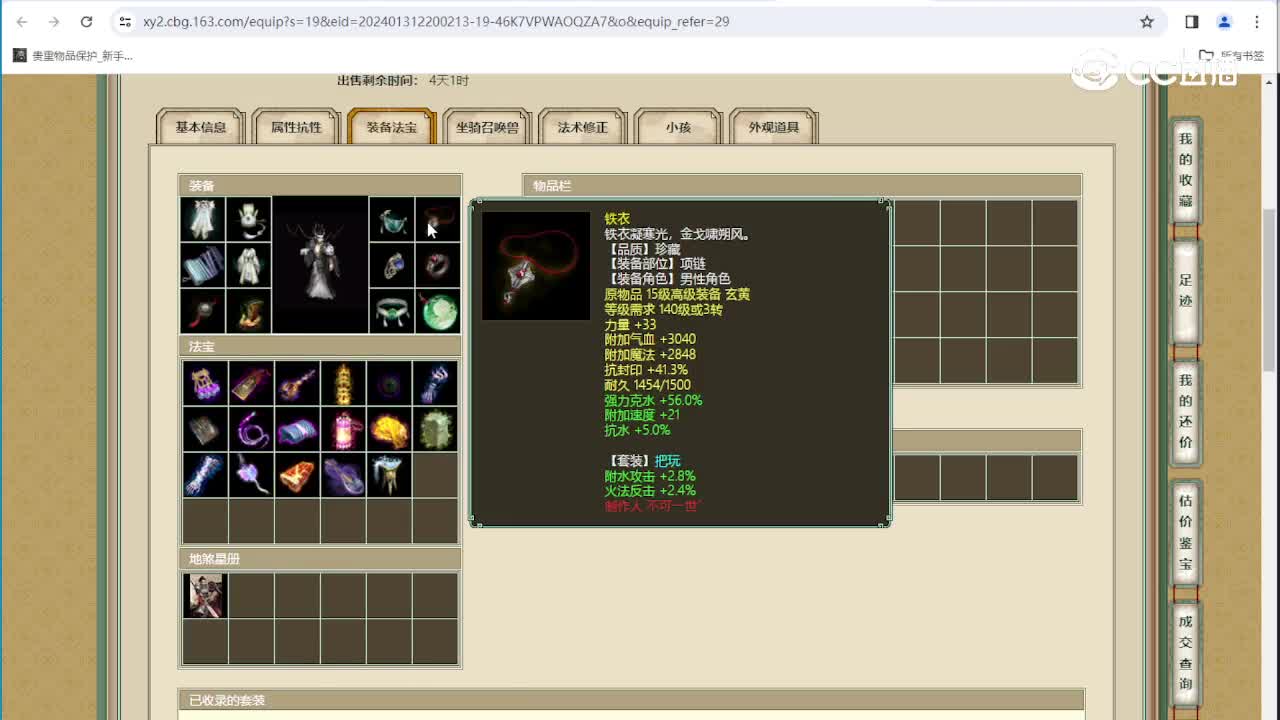Select the pink lantern 法宝 icon
Viewport: 1280px width, 720px height.
pyautogui.click(x=343, y=429)
